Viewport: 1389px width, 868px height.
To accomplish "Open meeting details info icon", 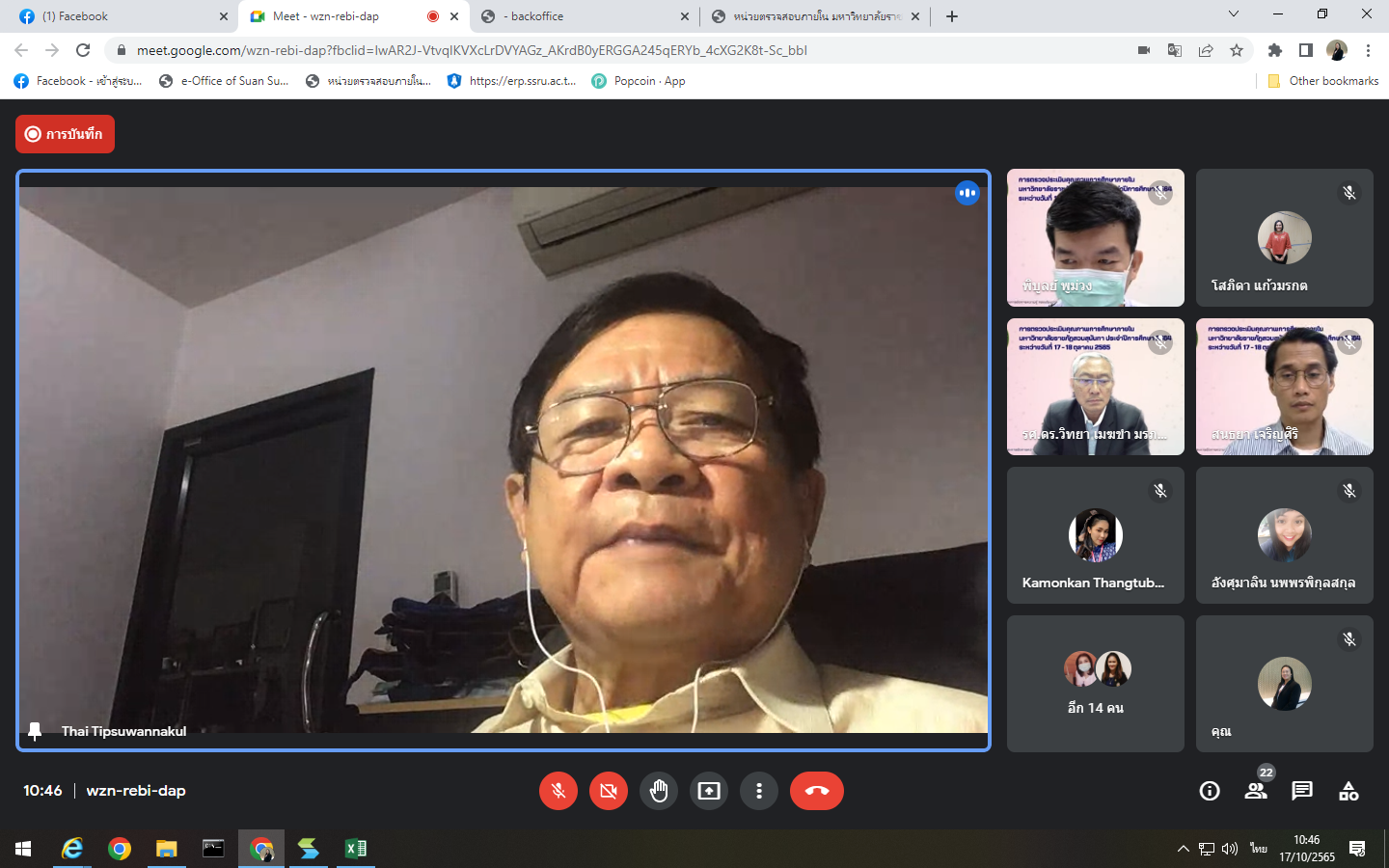I will click(1209, 791).
